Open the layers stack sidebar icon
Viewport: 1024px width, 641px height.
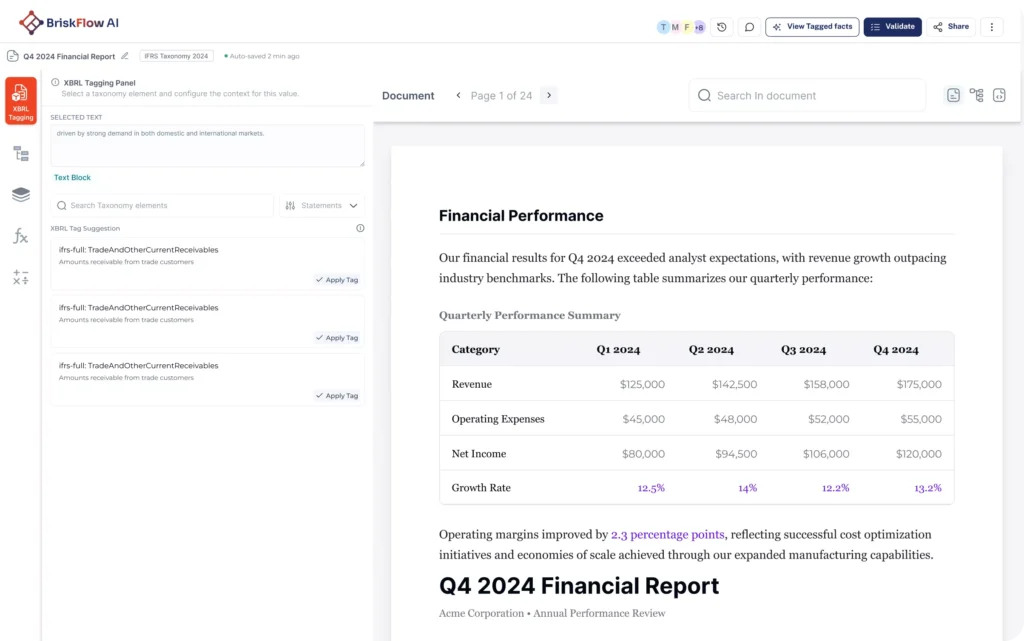[21, 194]
